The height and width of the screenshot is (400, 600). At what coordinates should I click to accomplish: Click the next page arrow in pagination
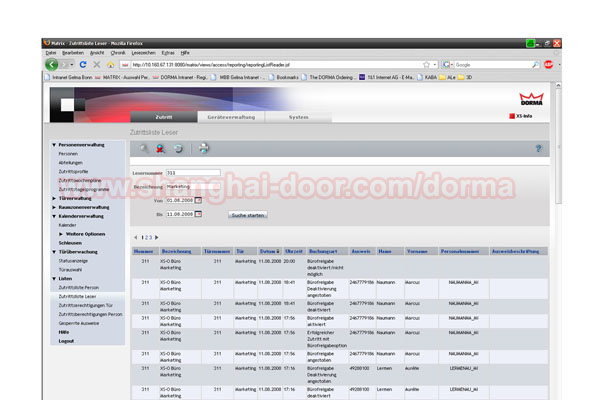click(157, 237)
